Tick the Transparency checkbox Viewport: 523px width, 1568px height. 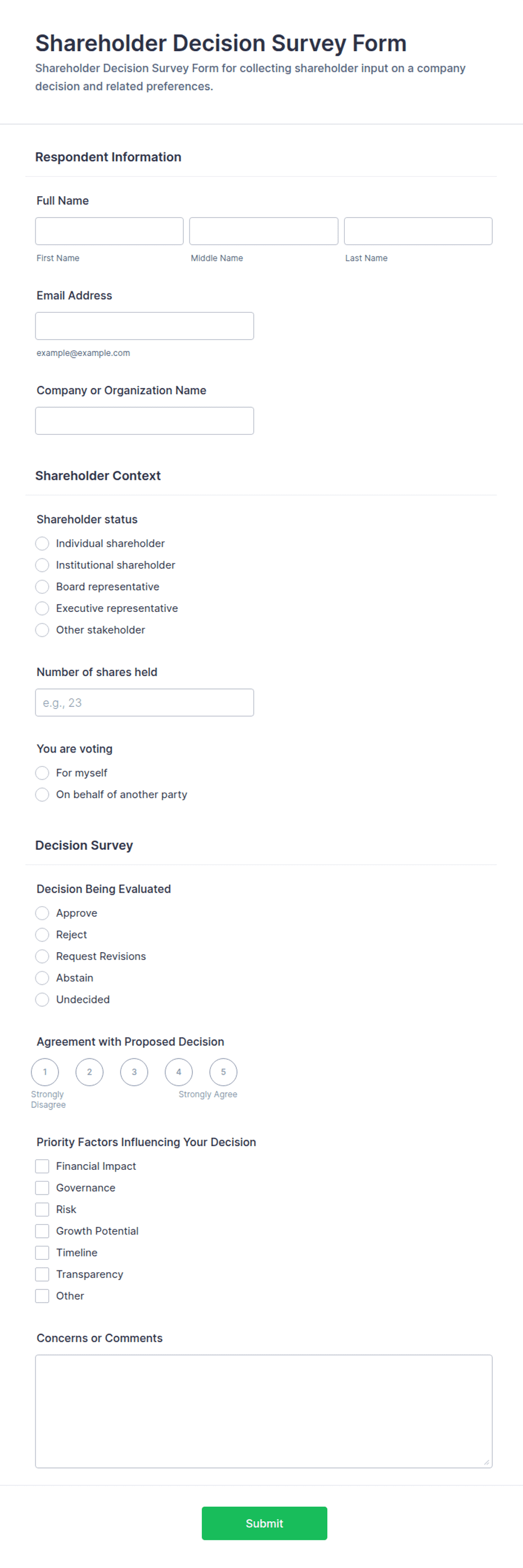click(x=42, y=1274)
